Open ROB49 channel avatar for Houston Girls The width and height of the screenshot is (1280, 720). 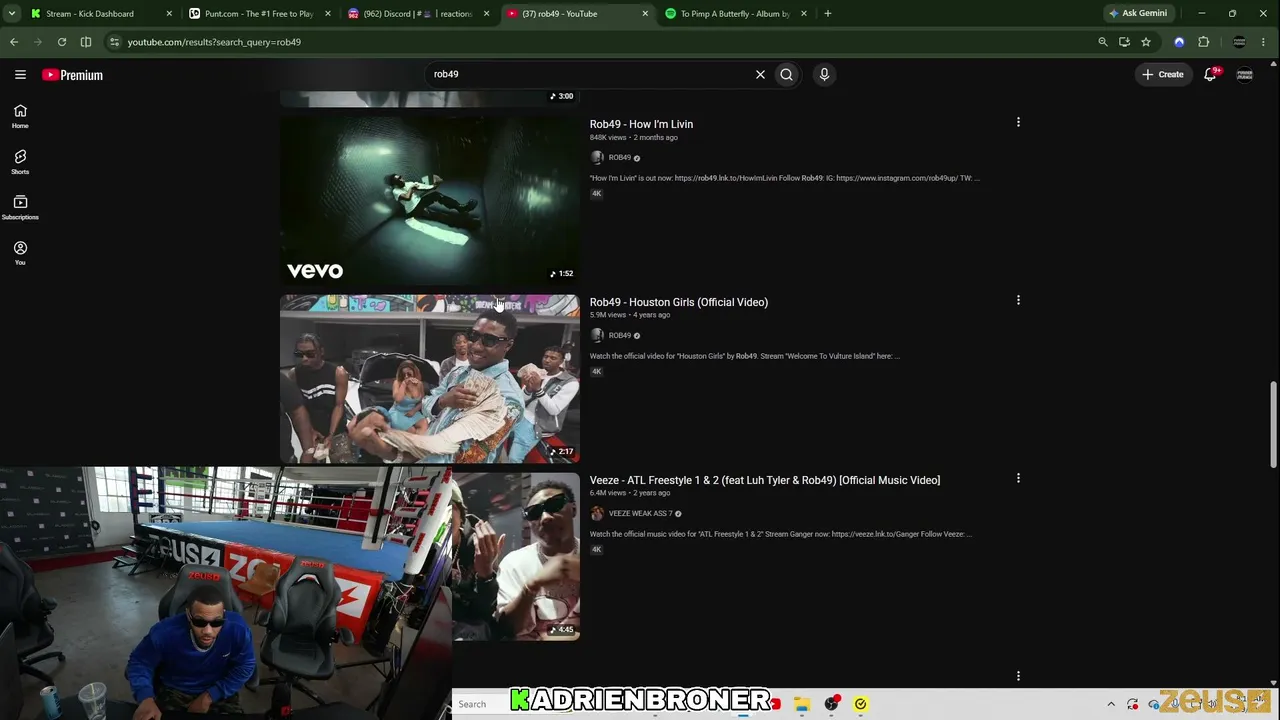[597, 336]
